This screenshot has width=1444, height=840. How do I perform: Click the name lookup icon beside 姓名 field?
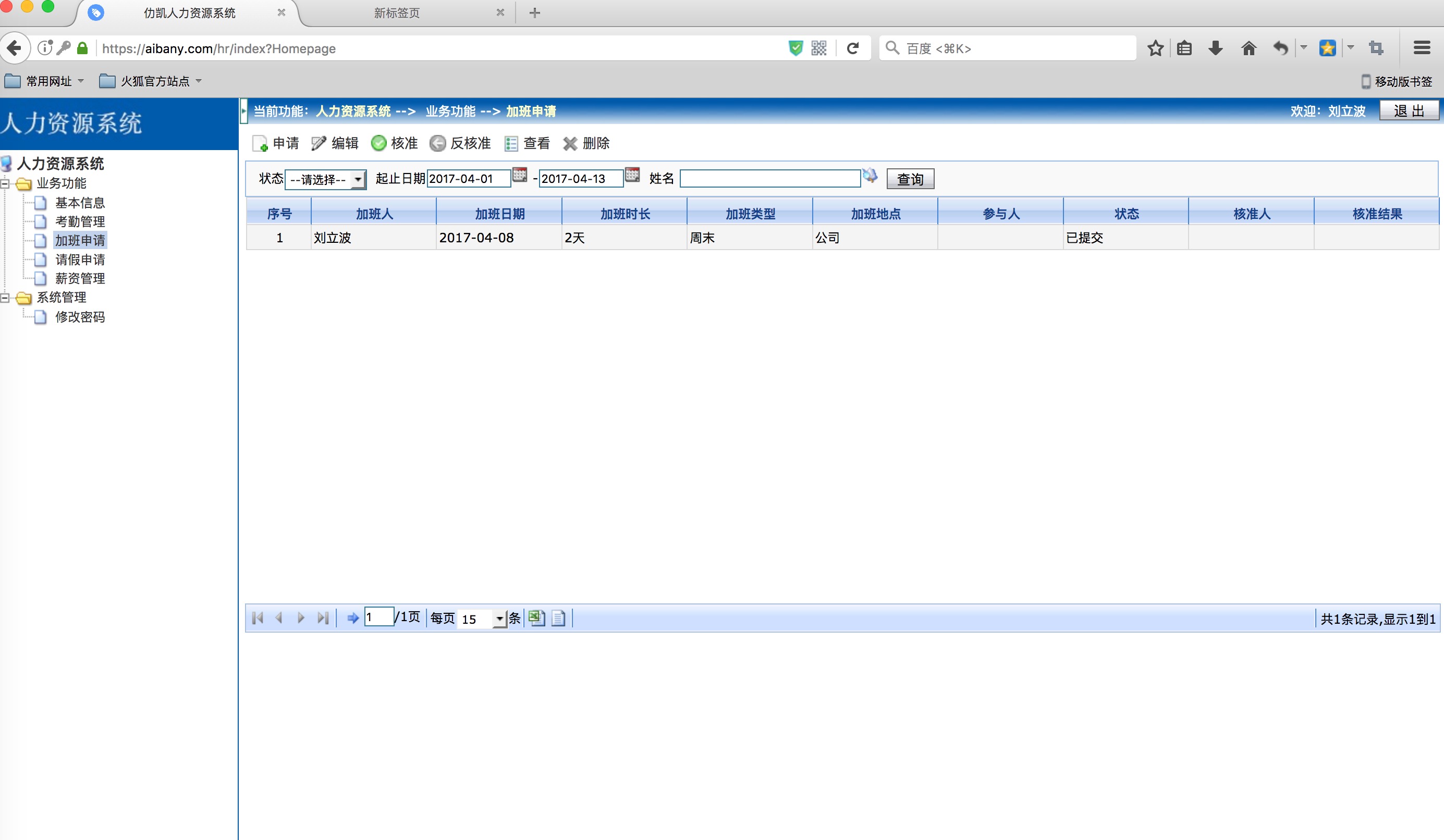point(869,175)
